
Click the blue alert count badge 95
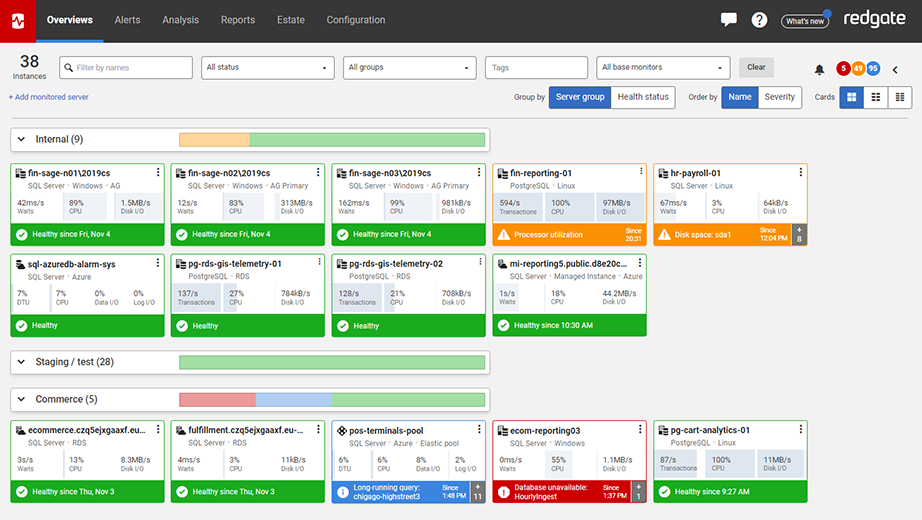click(x=873, y=68)
